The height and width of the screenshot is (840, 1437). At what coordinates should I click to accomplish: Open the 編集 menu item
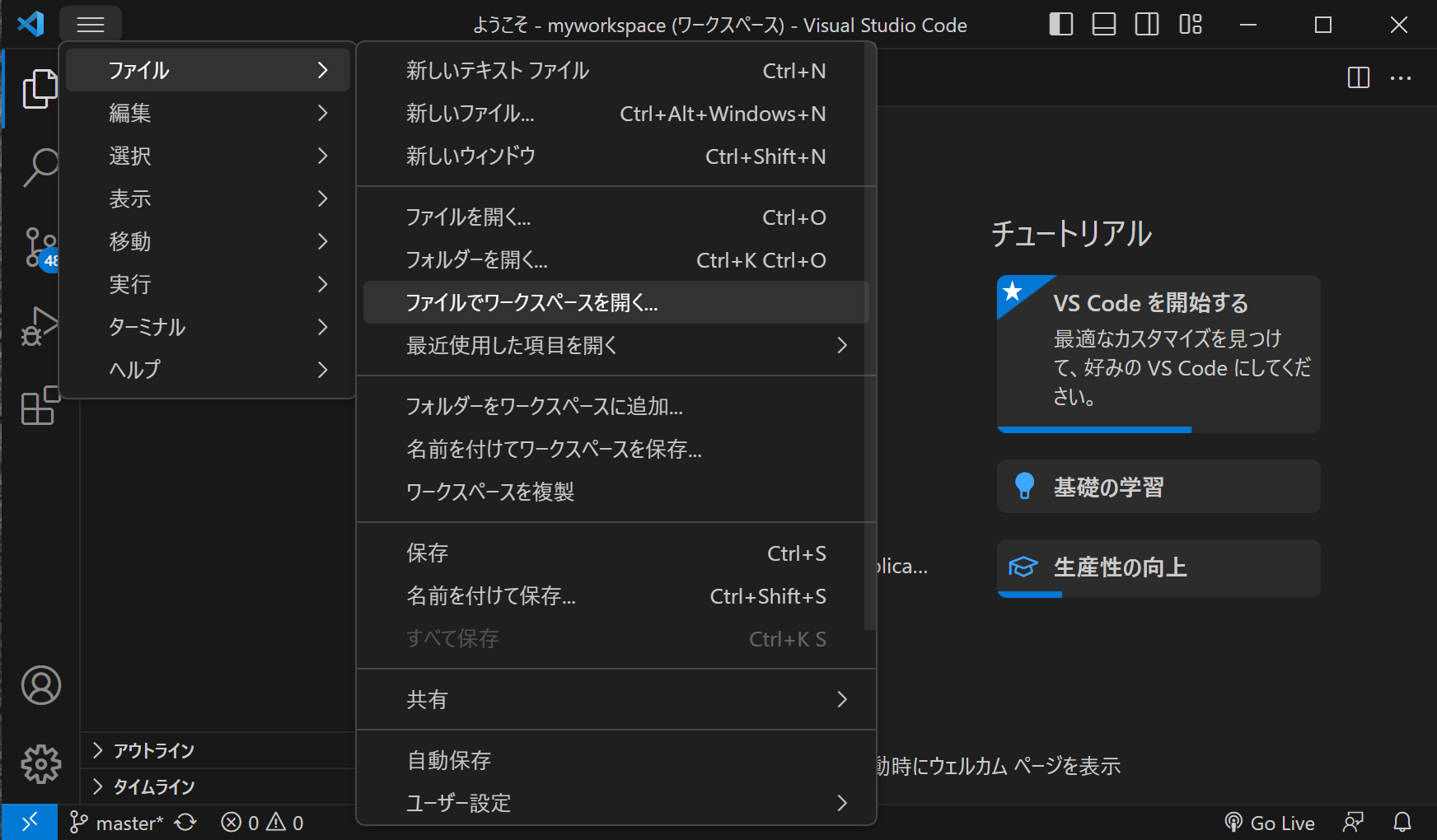click(x=208, y=113)
